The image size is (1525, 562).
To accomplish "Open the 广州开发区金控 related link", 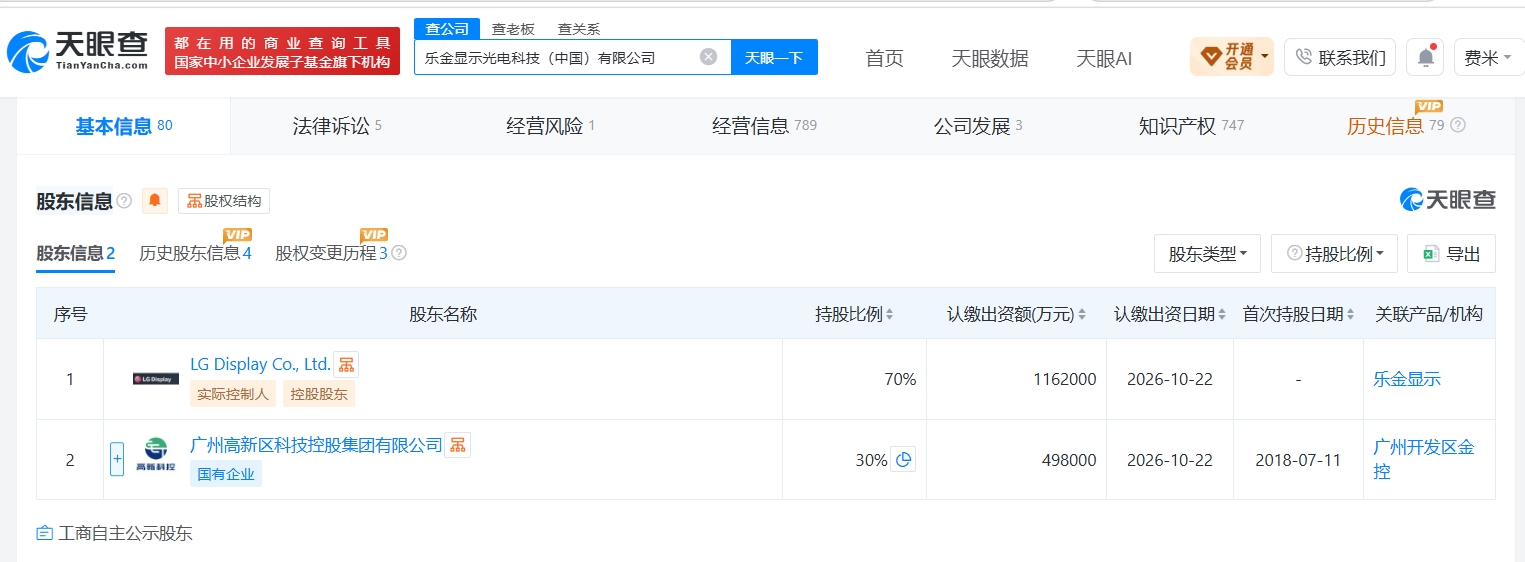I will pyautogui.click(x=1423, y=459).
